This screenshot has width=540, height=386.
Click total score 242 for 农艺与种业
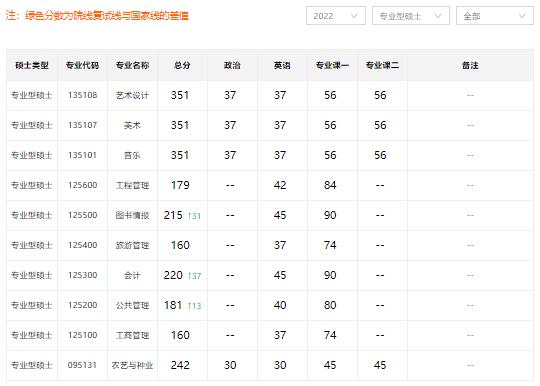180,365
